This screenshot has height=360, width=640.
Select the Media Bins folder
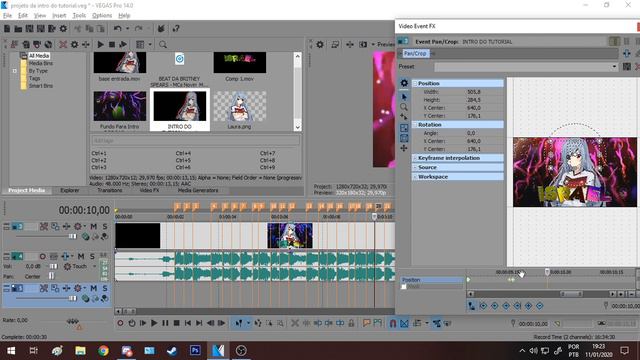pyautogui.click(x=40, y=63)
